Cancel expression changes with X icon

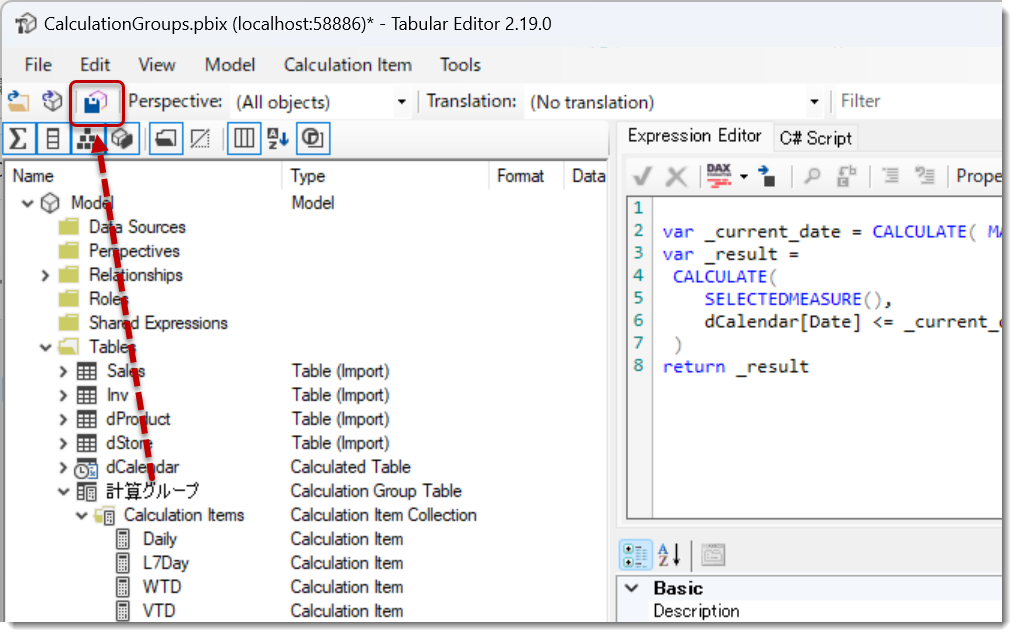pos(676,176)
